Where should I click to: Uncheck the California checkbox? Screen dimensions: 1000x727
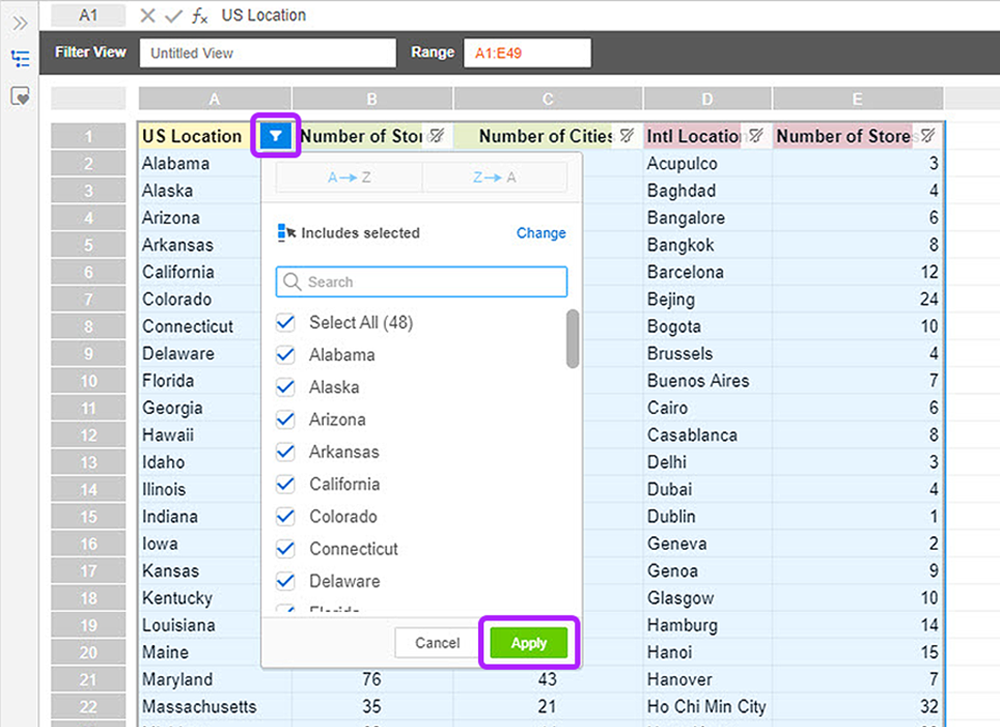[x=286, y=484]
